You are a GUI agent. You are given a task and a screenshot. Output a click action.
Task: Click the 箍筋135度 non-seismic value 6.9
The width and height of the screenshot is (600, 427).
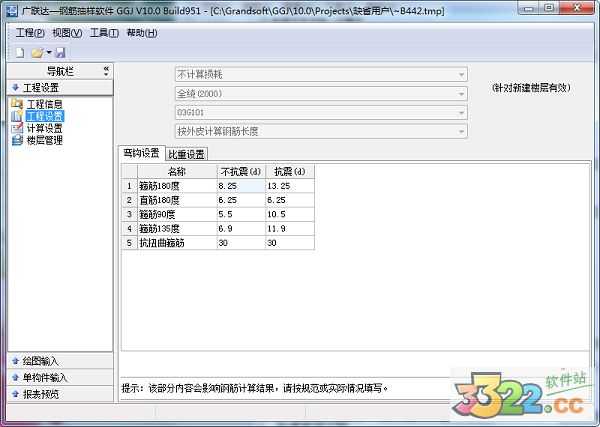click(x=241, y=228)
